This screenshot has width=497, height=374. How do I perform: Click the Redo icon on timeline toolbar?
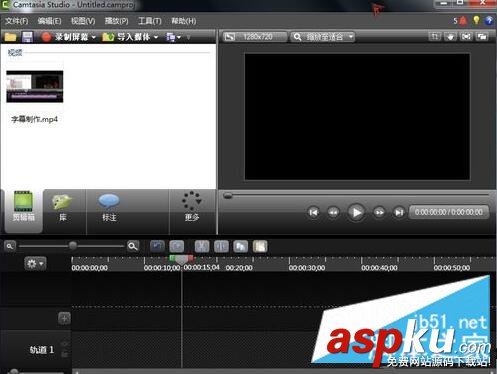tap(177, 247)
